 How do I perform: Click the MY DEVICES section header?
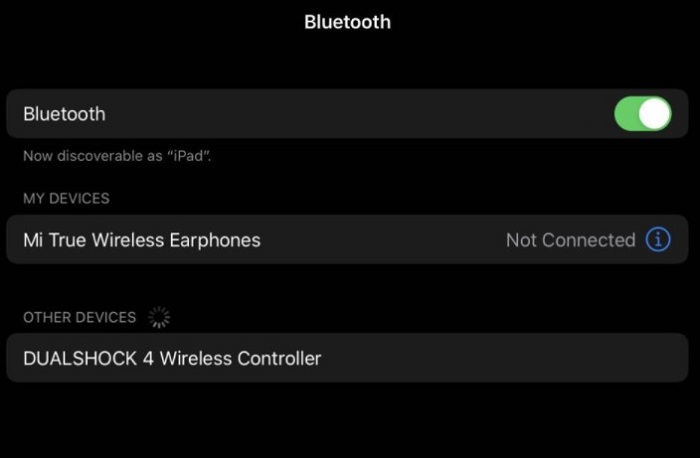pyautogui.click(x=67, y=198)
